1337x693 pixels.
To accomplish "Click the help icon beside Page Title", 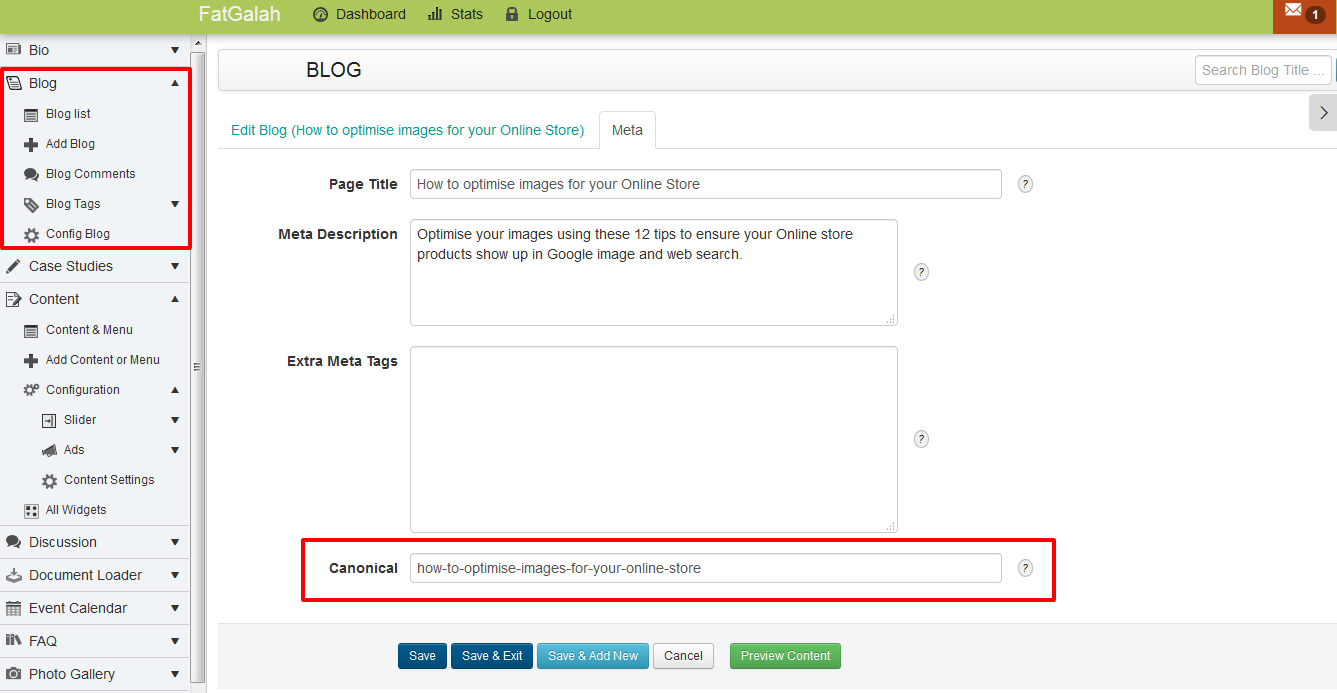I will 1024,183.
